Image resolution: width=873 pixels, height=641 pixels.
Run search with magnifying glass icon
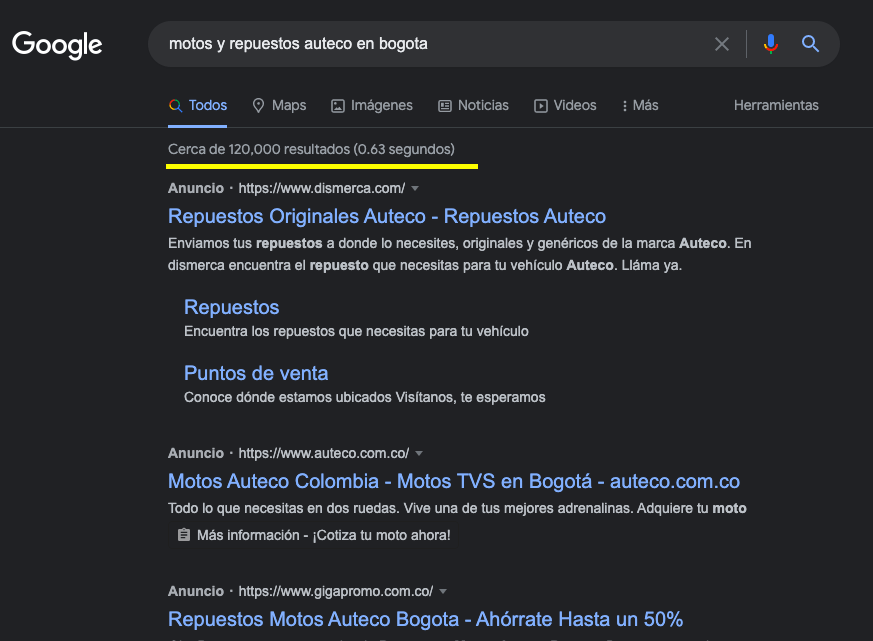(810, 43)
